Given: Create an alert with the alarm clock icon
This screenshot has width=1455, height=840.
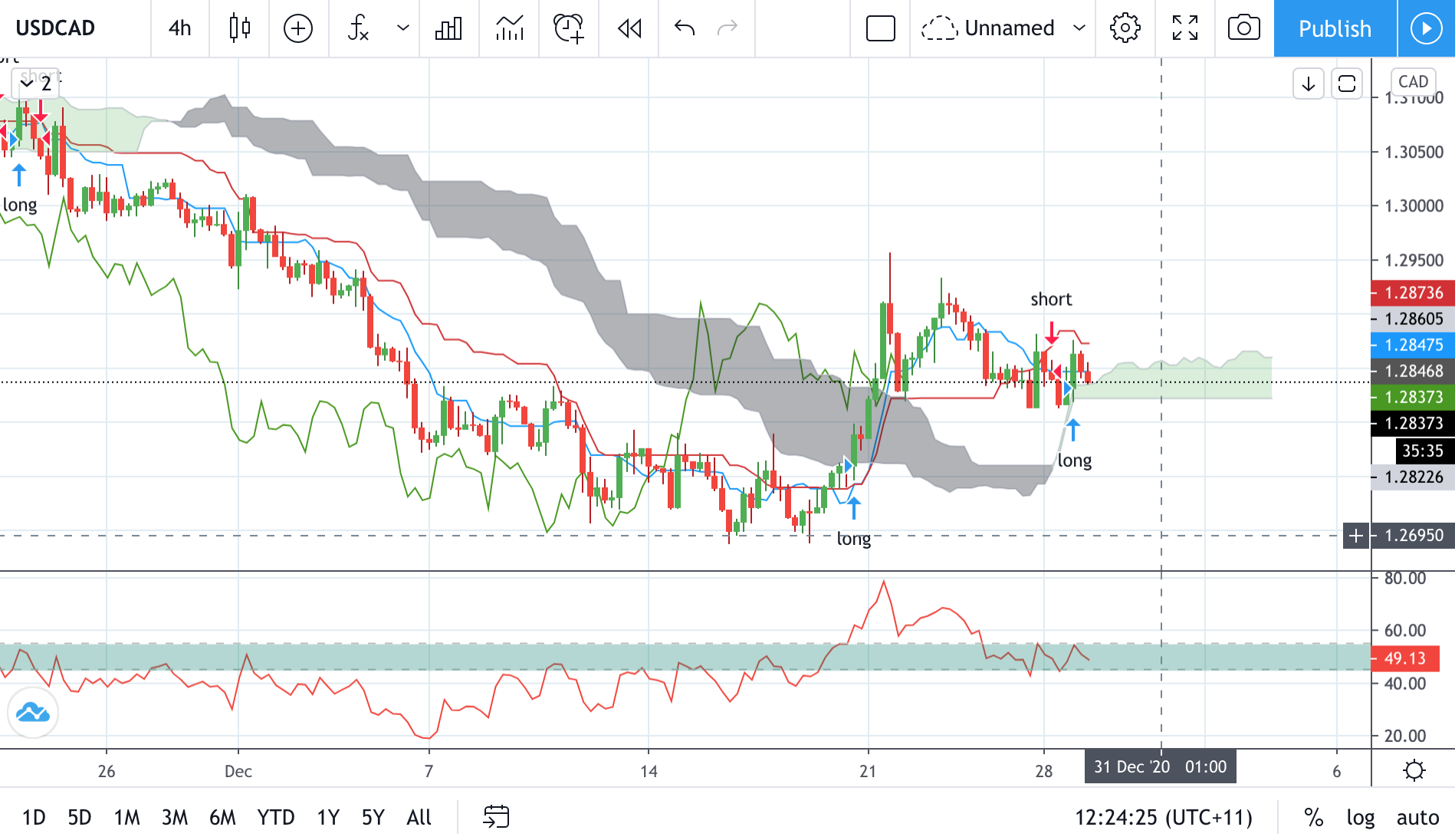Looking at the screenshot, I should point(569,28).
